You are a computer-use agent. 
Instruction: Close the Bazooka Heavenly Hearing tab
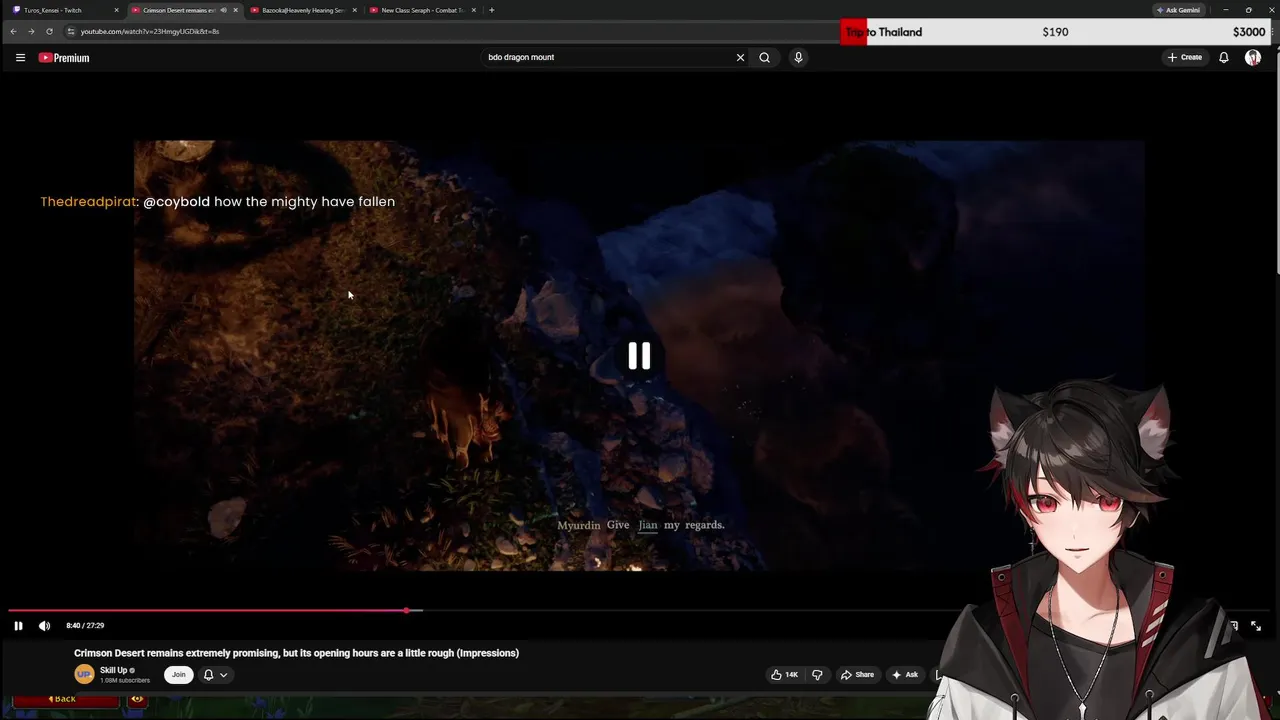pyautogui.click(x=354, y=10)
